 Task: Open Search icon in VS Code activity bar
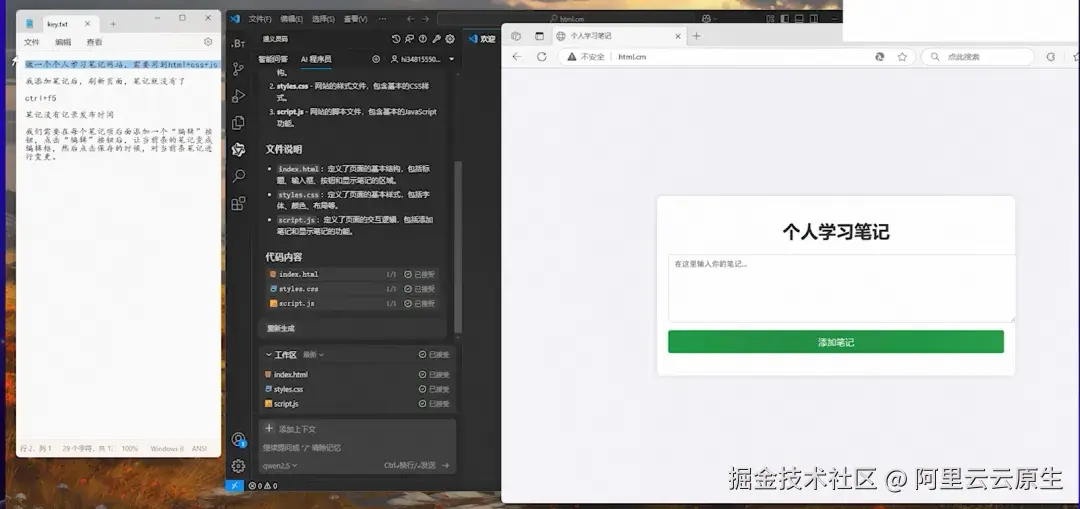click(x=238, y=176)
